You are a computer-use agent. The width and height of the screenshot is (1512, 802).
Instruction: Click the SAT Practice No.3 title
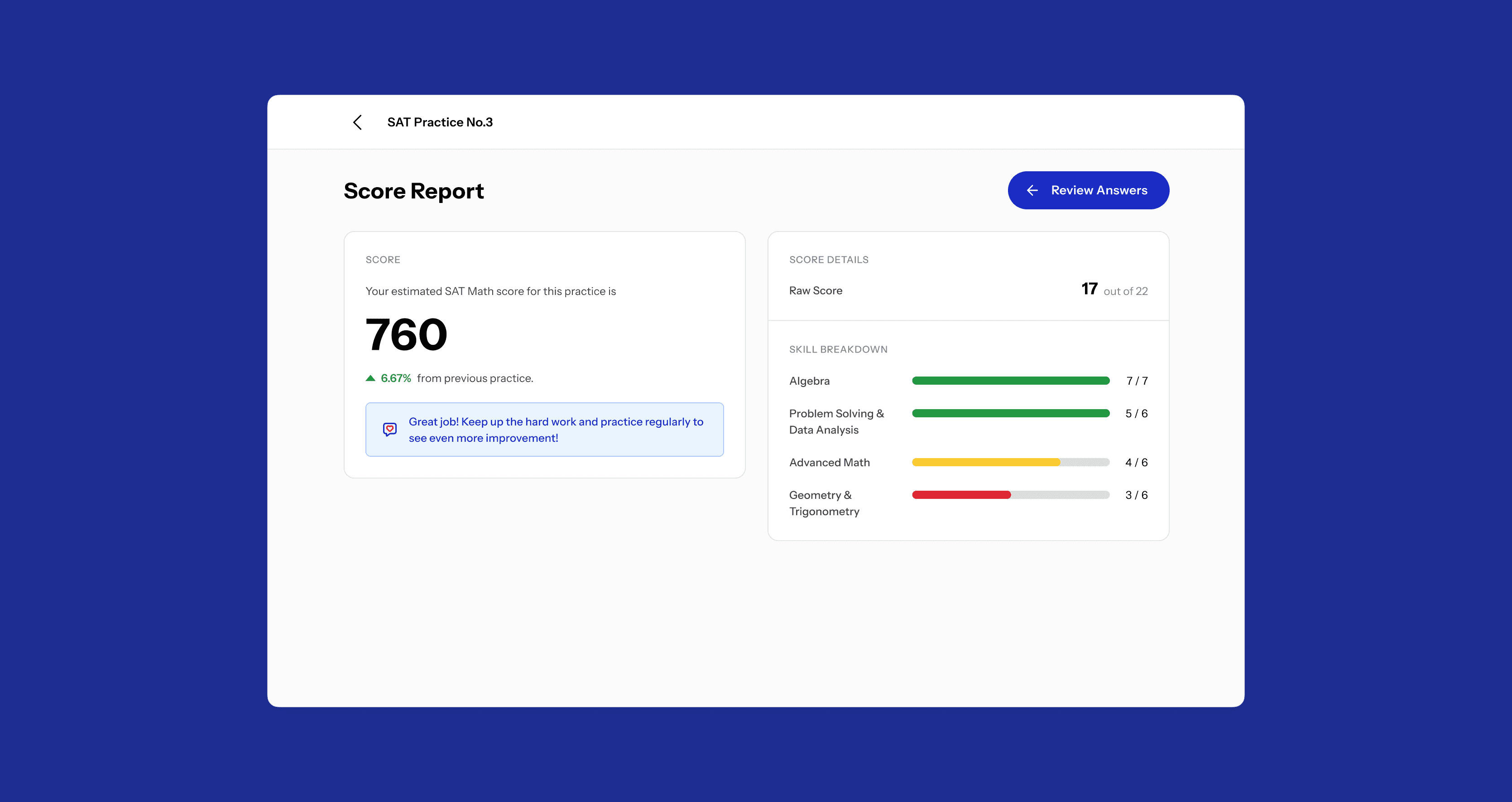[440, 122]
